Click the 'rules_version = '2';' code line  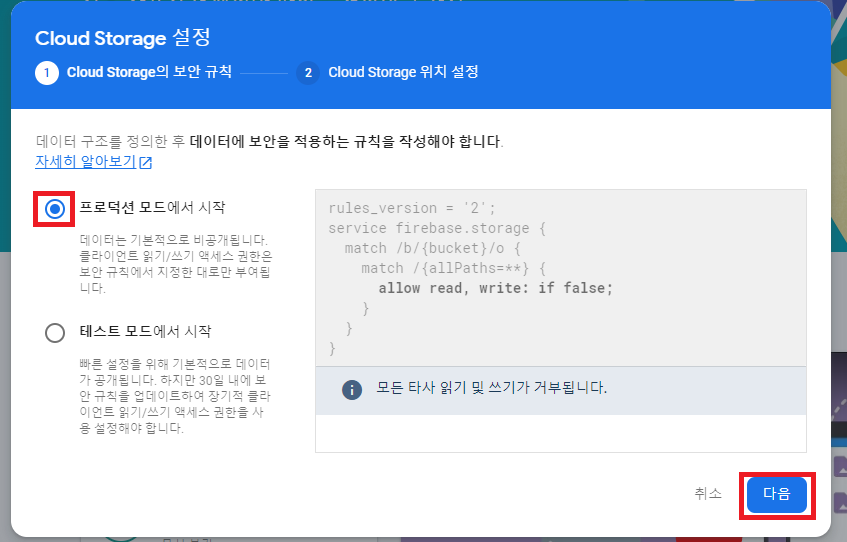(412, 208)
